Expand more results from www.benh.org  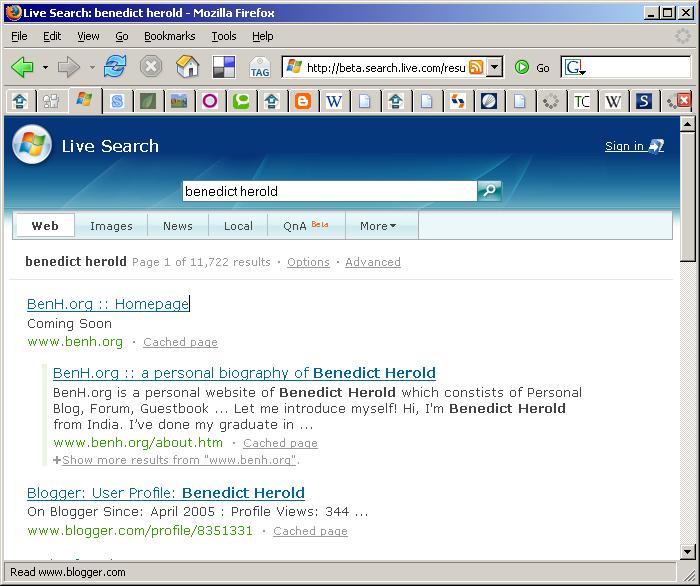(x=180, y=460)
